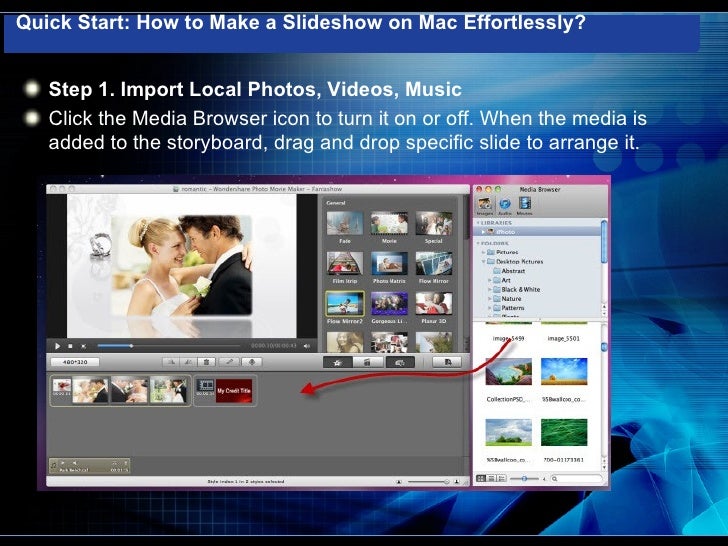This screenshot has width=728, height=546.
Task: Select the CollectionPSD_ image thumbnail
Action: click(508, 371)
